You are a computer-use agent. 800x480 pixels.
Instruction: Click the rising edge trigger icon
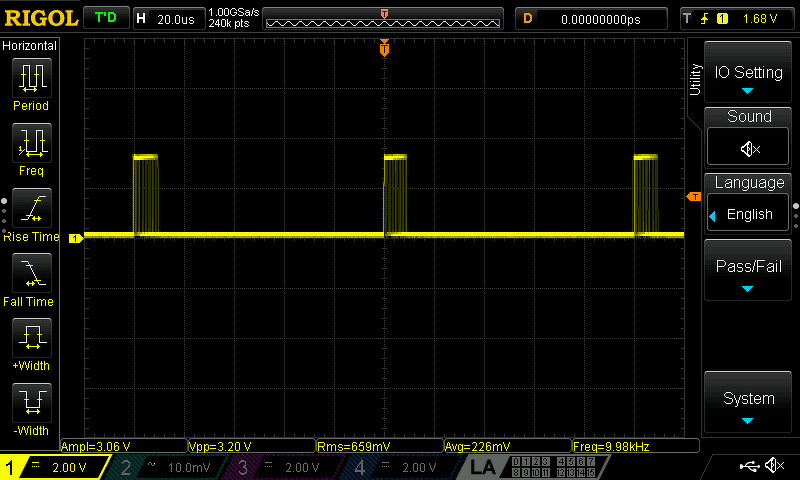704,19
